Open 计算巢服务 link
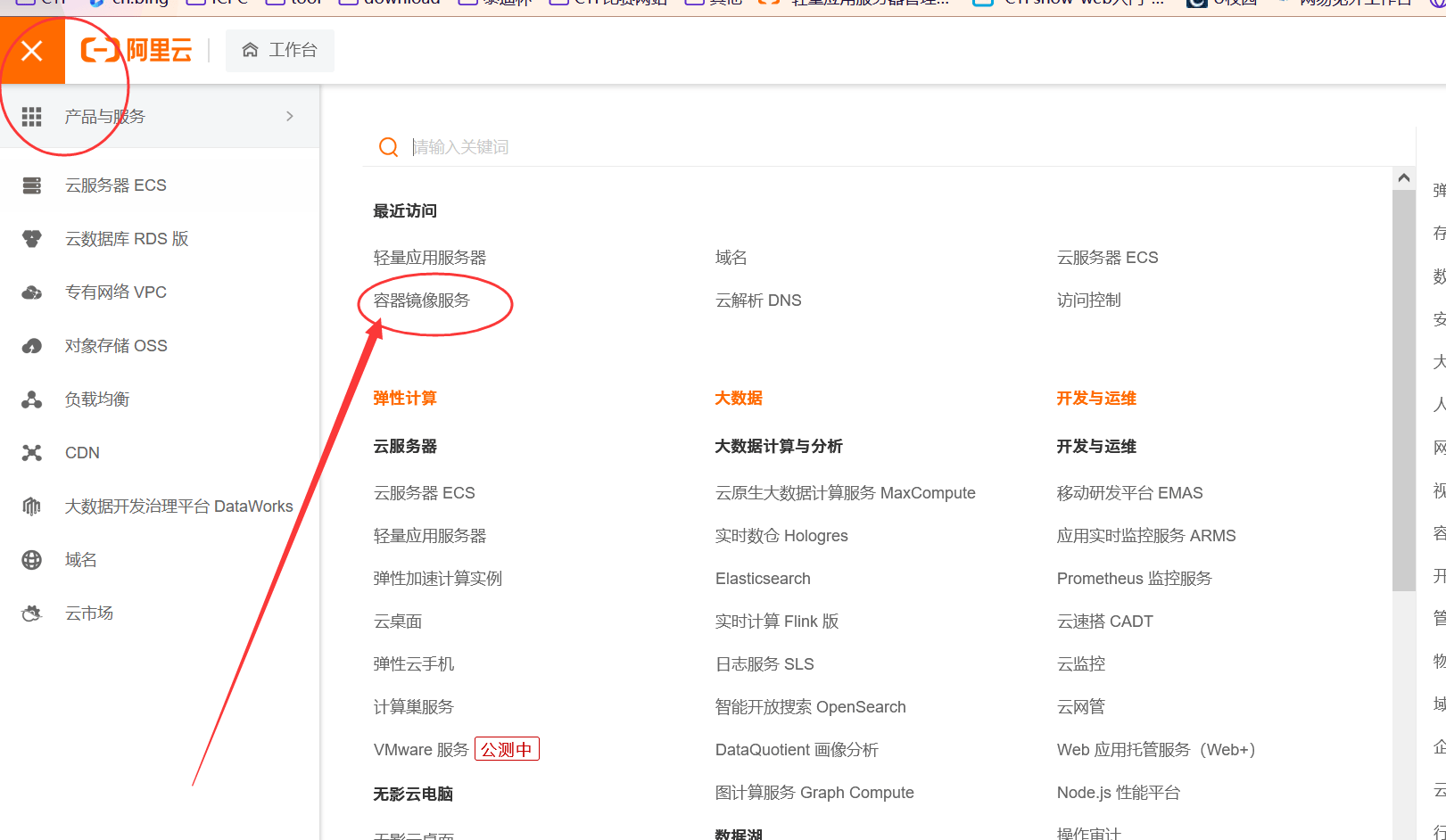The height and width of the screenshot is (840, 1446). (414, 707)
